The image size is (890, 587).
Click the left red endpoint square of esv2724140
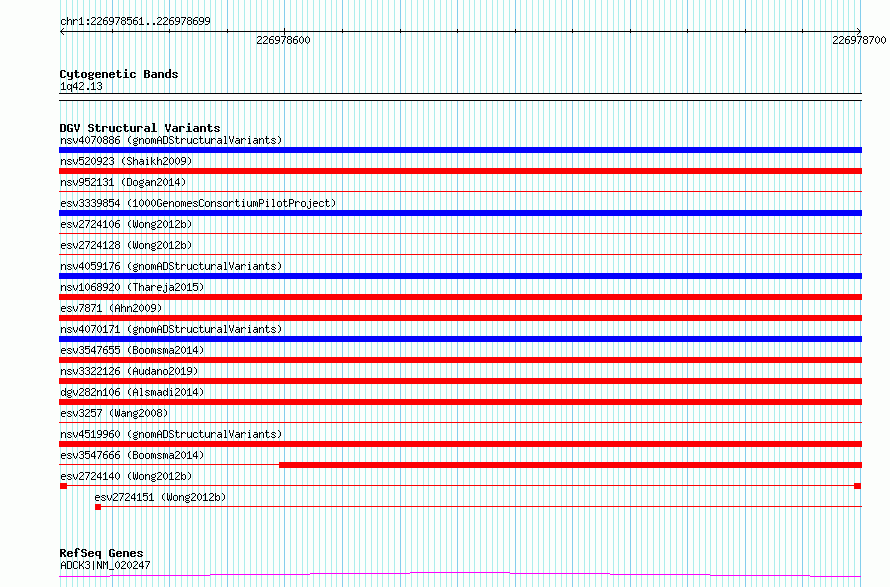click(x=64, y=486)
